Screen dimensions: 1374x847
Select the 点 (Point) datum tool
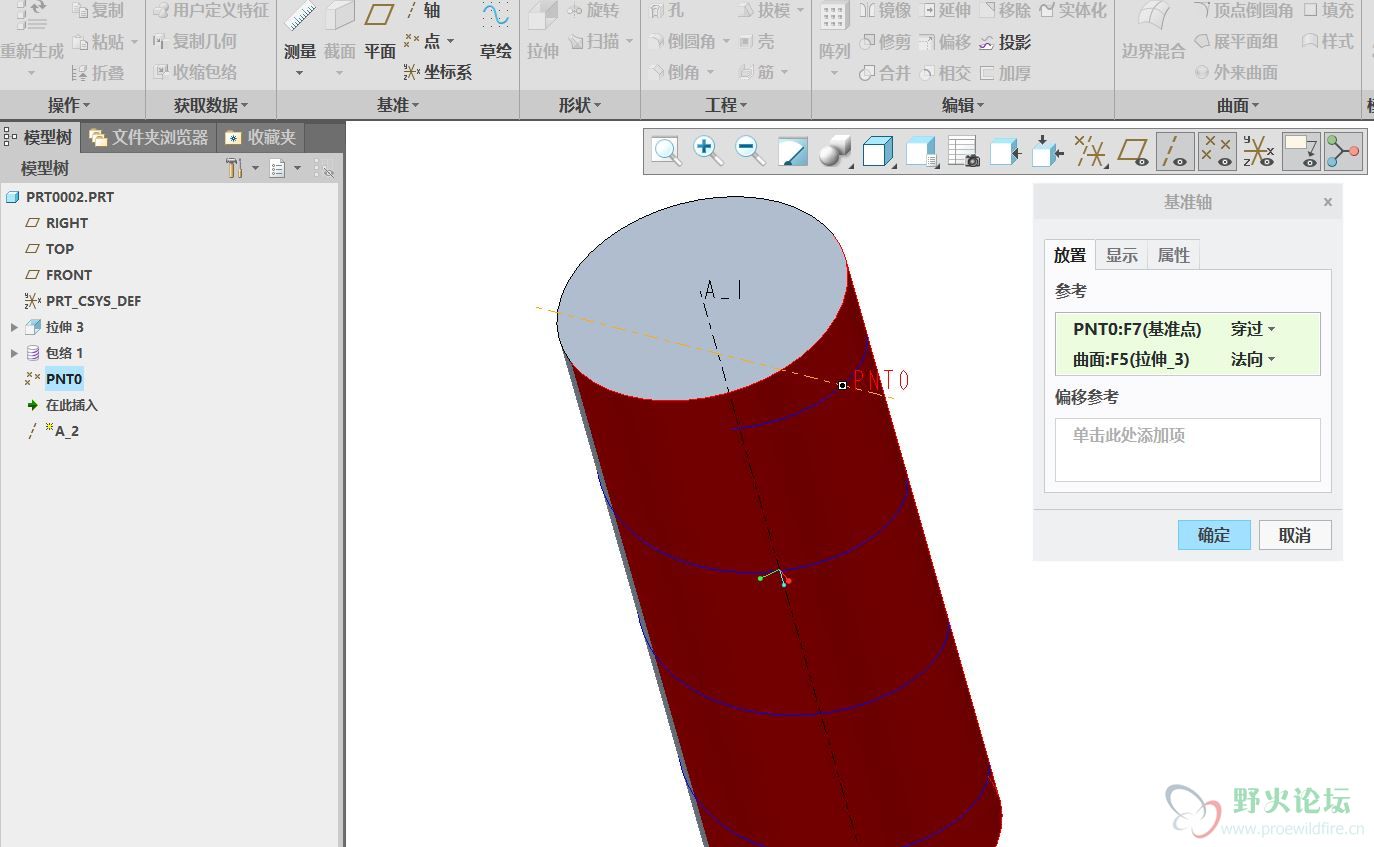tap(423, 41)
